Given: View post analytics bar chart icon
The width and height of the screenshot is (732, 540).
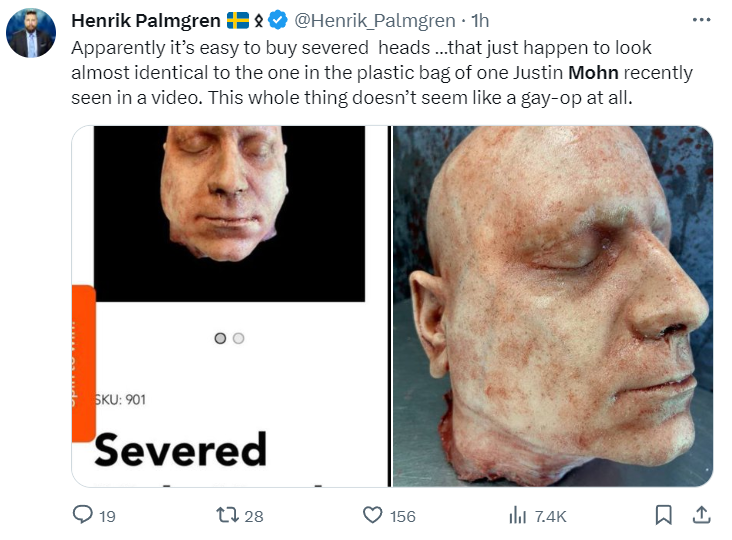Looking at the screenshot, I should tap(517, 515).
